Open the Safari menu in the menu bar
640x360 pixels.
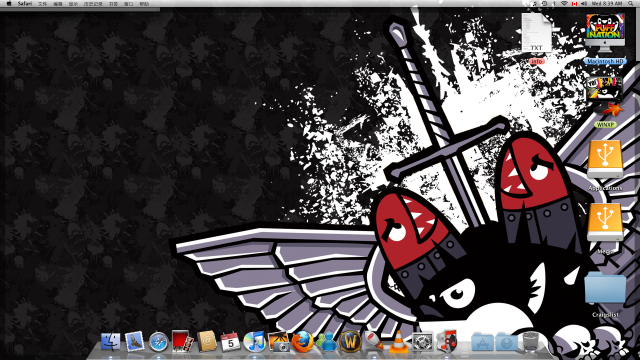click(25, 3)
